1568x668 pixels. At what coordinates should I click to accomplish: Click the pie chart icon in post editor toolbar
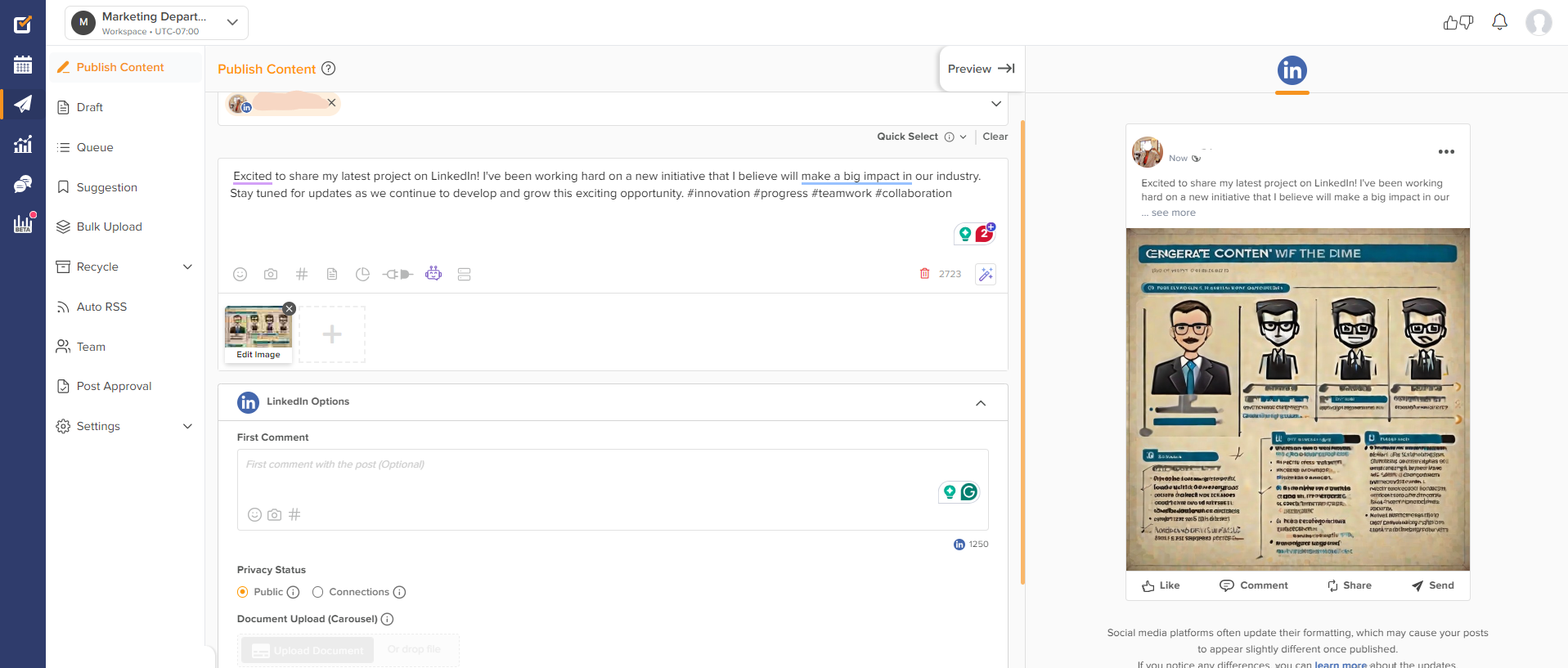pyautogui.click(x=362, y=274)
